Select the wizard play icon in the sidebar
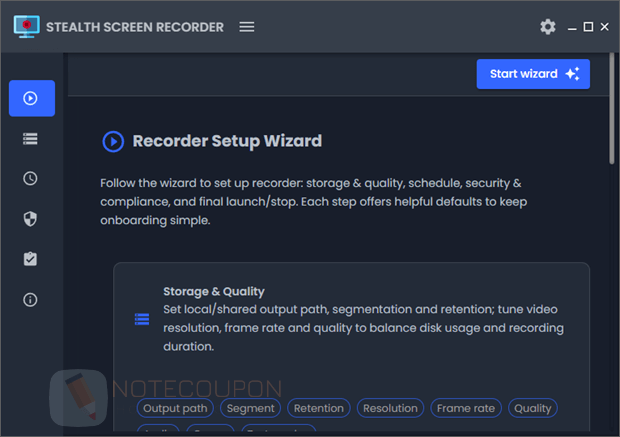Image resolution: width=620 pixels, height=437 pixels. click(x=32, y=98)
